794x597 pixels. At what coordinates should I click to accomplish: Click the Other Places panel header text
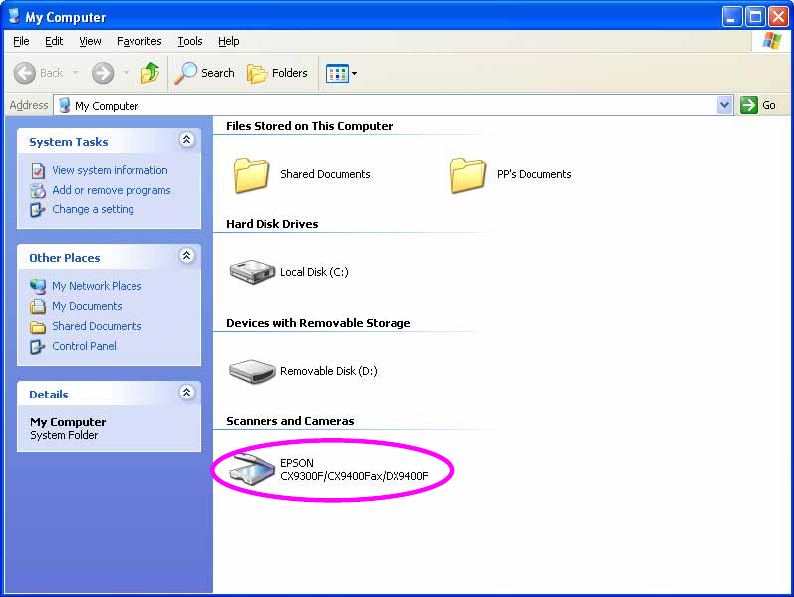(65, 258)
